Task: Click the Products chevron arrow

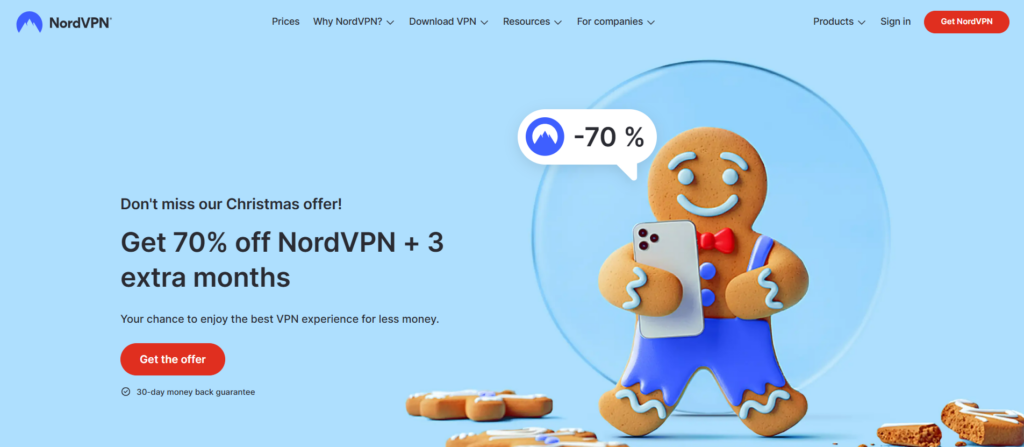Action: 861,22
